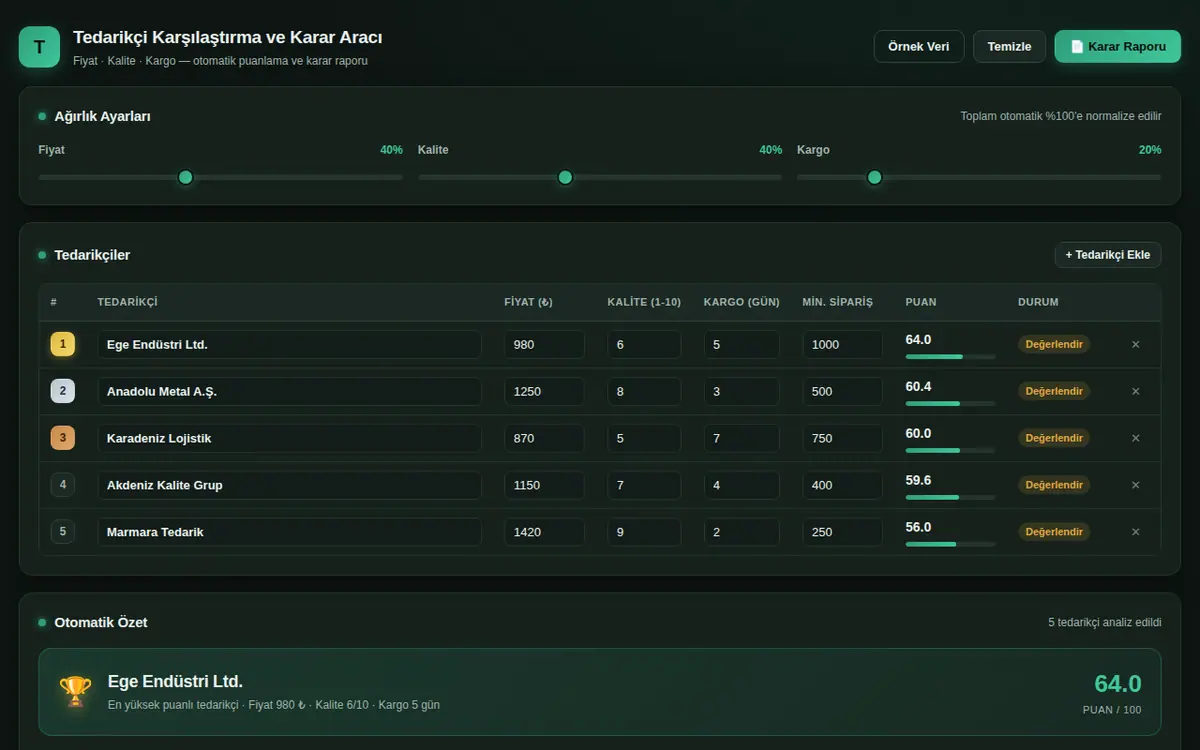Open the Karar Raporu report
Viewport: 1200px width, 750px height.
(1118, 47)
